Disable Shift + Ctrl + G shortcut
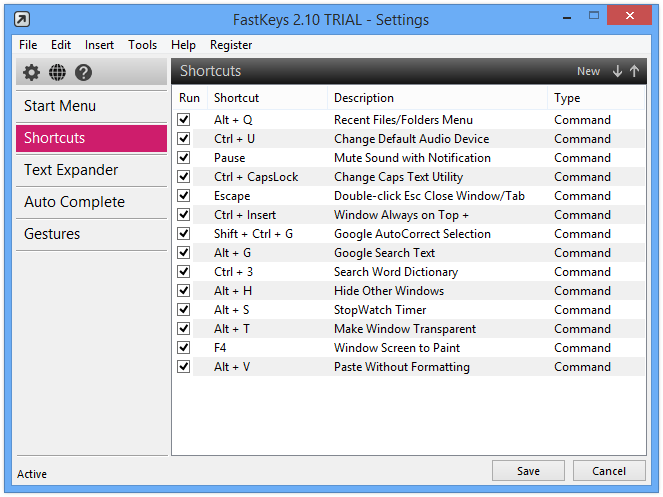 [184, 234]
